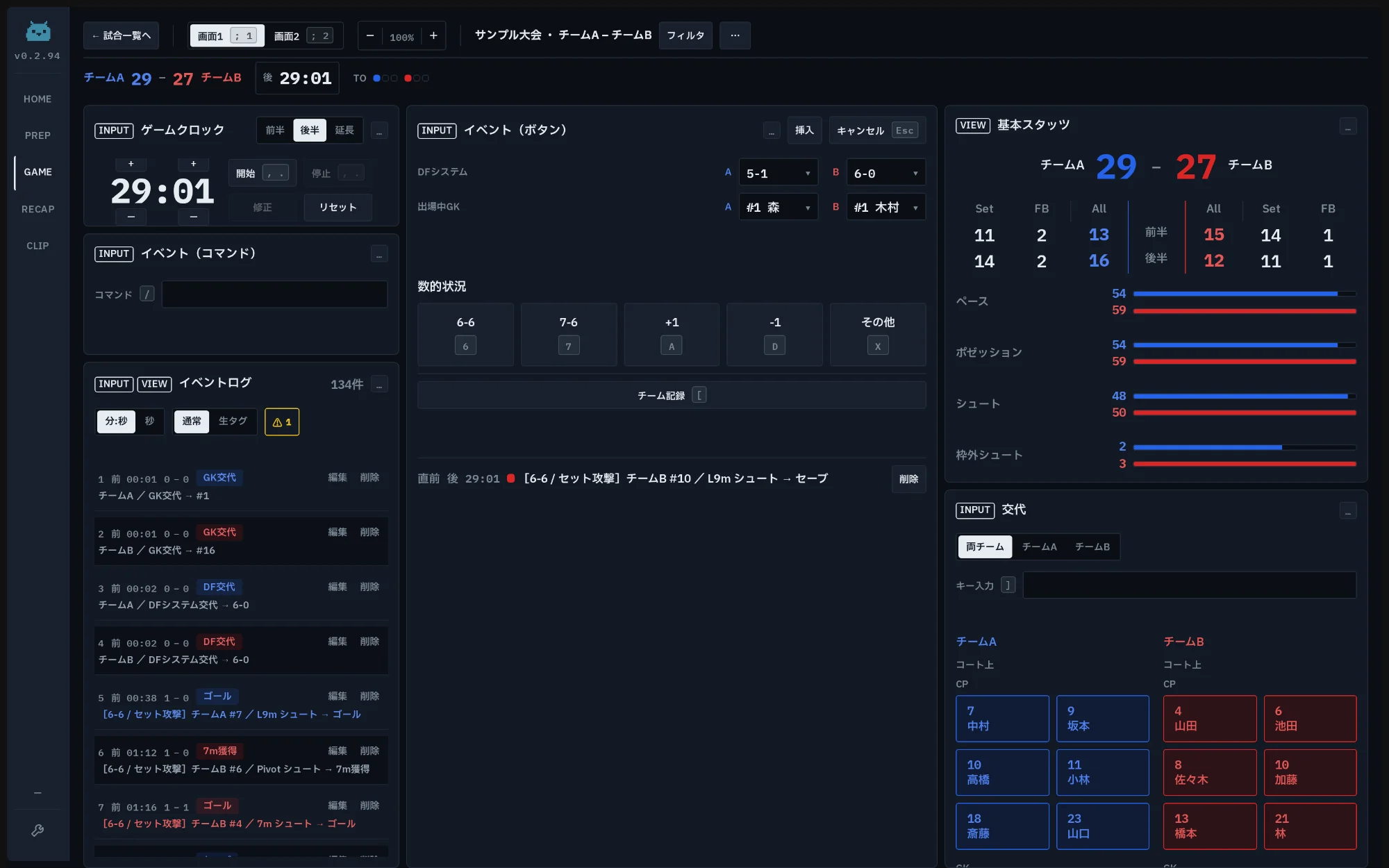Open team A goalkeeper dropdown #1 森

pyautogui.click(x=778, y=207)
